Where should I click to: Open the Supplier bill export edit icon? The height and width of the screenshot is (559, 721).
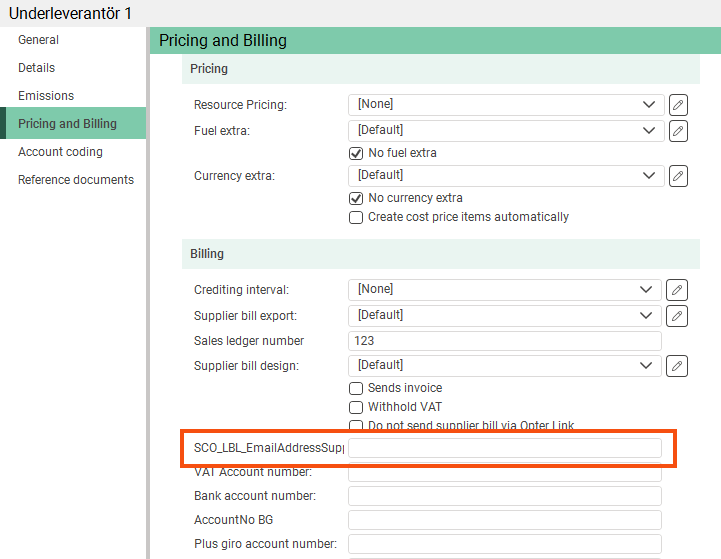pyautogui.click(x=678, y=316)
